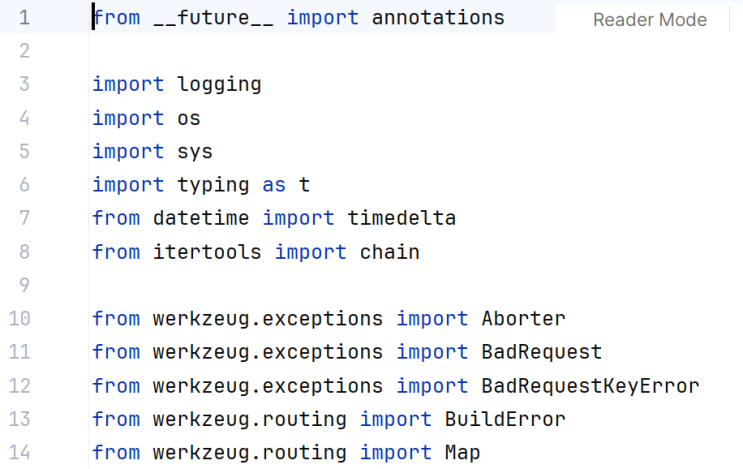Click line number 1 in the gutter
The width and height of the screenshot is (743, 469).
24,18
